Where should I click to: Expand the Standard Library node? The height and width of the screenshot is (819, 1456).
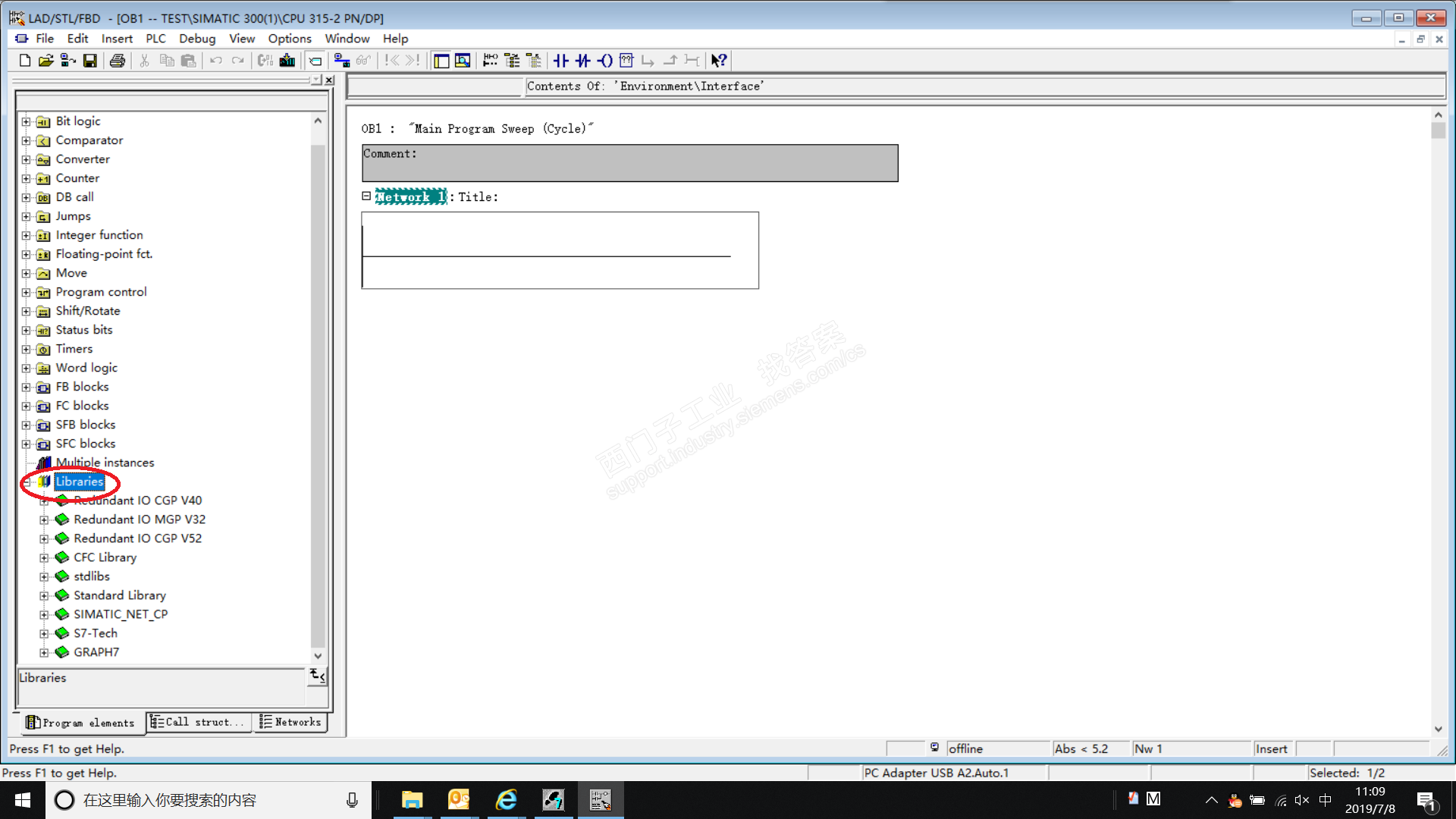click(44, 596)
